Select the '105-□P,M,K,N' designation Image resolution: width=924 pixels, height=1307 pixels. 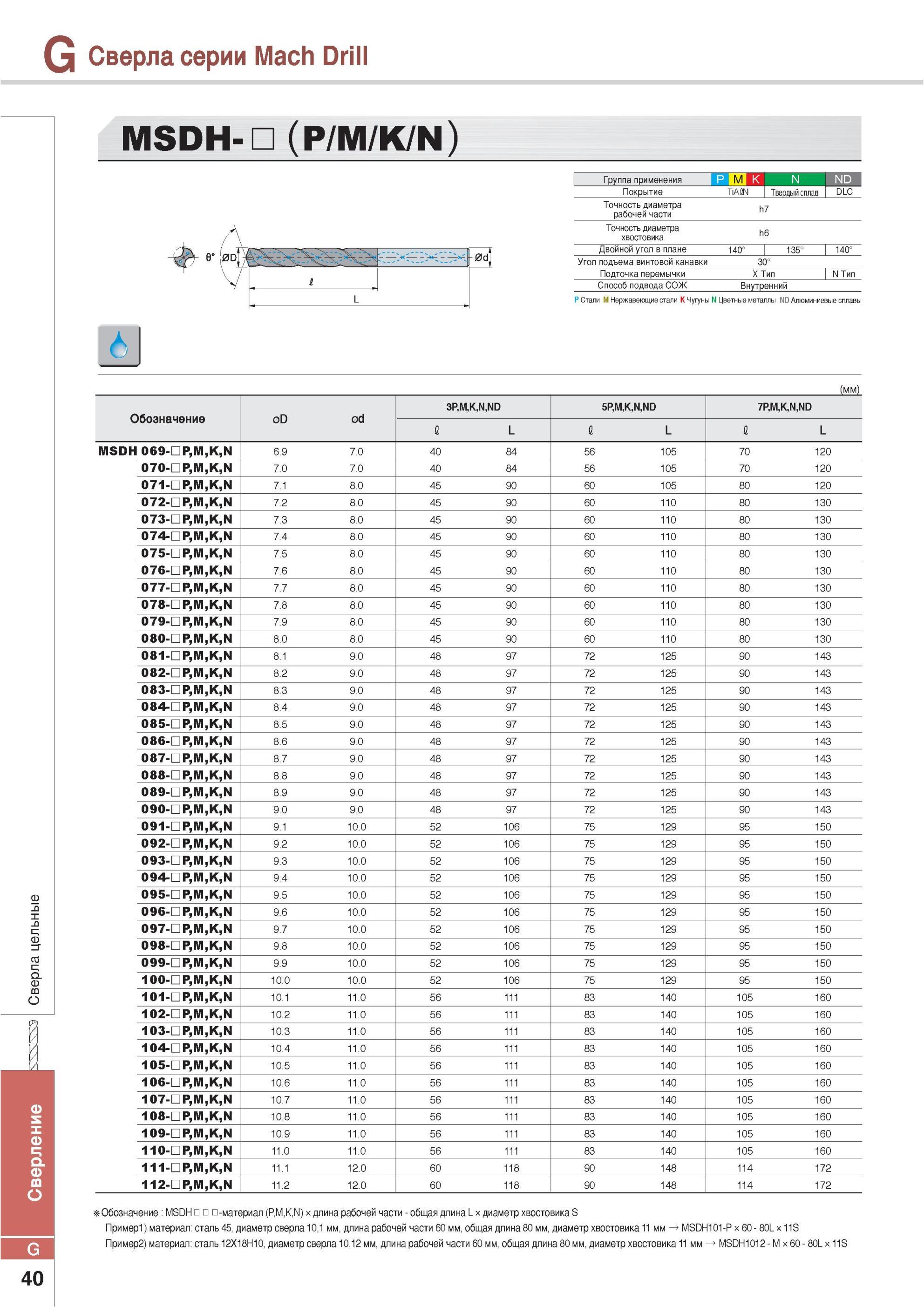187,1065
